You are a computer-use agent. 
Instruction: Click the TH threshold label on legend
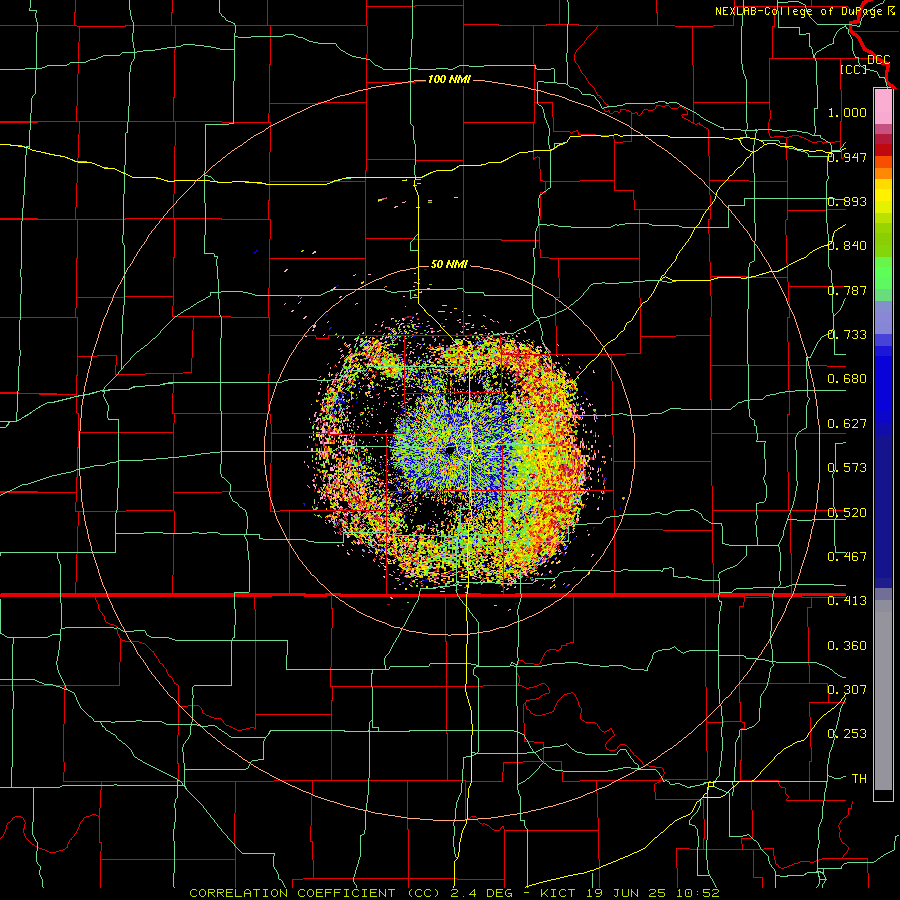pos(859,779)
